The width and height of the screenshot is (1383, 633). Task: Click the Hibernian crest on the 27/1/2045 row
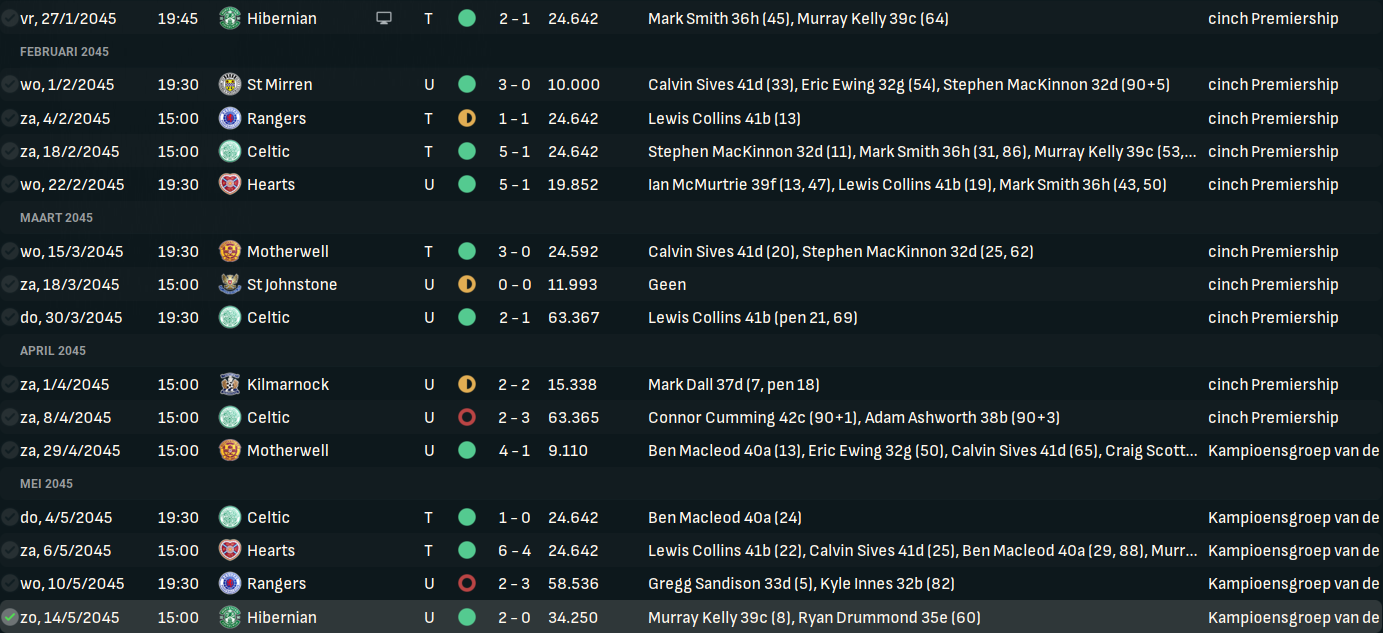tap(230, 18)
